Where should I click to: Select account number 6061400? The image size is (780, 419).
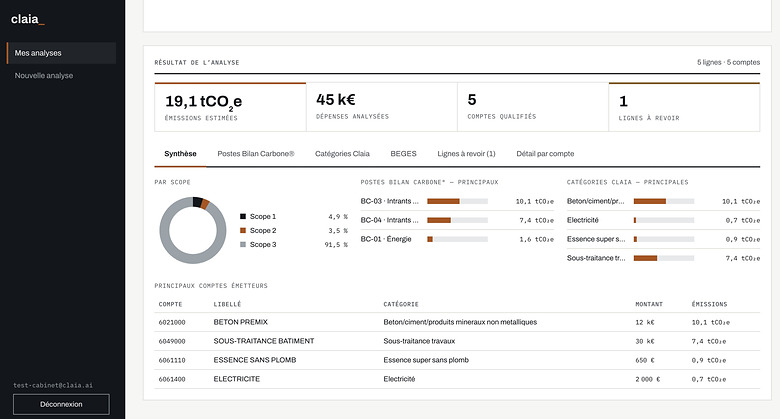pyautogui.click(x=172, y=379)
